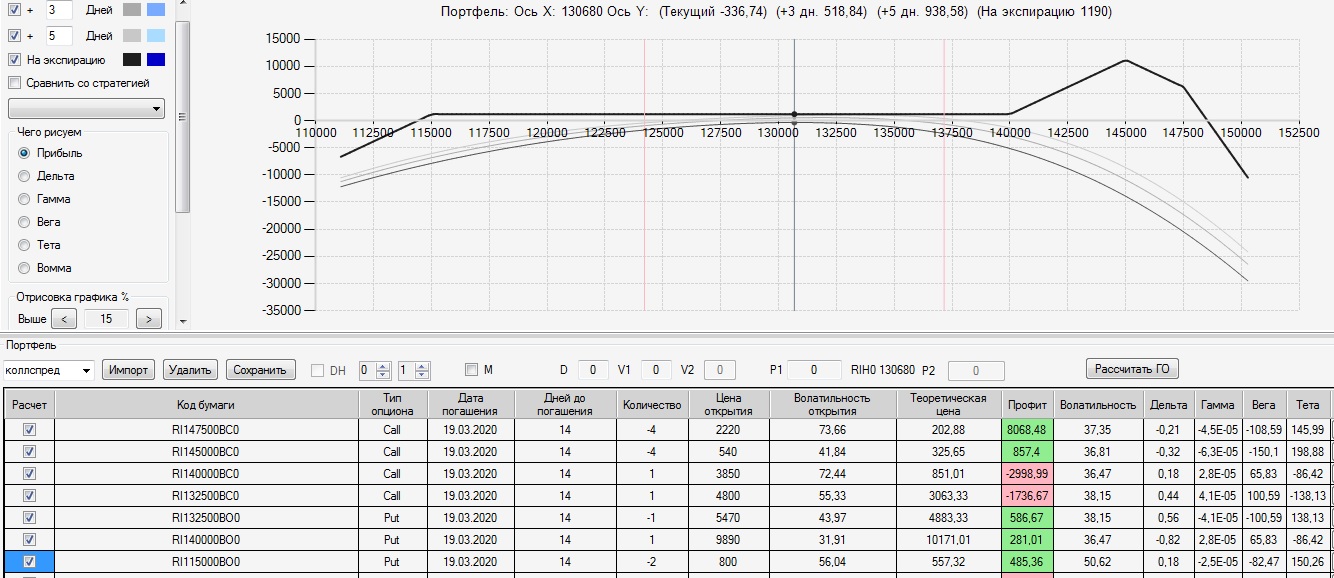Pick the grey swatch for +3 days
The image size is (1334, 578).
132,10
